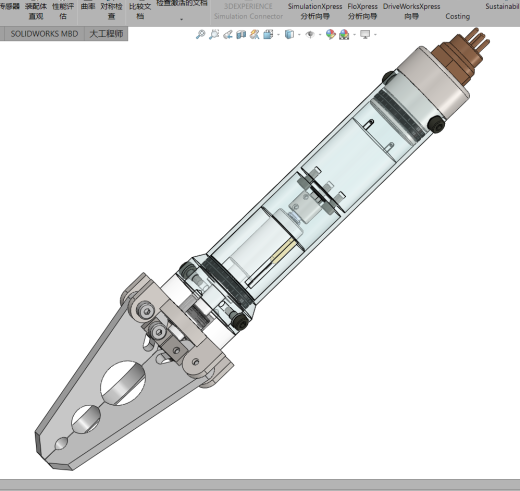This screenshot has width=520, height=491.
Task: Open the Dynamic Annotation Views icon
Action: [x=255, y=34]
